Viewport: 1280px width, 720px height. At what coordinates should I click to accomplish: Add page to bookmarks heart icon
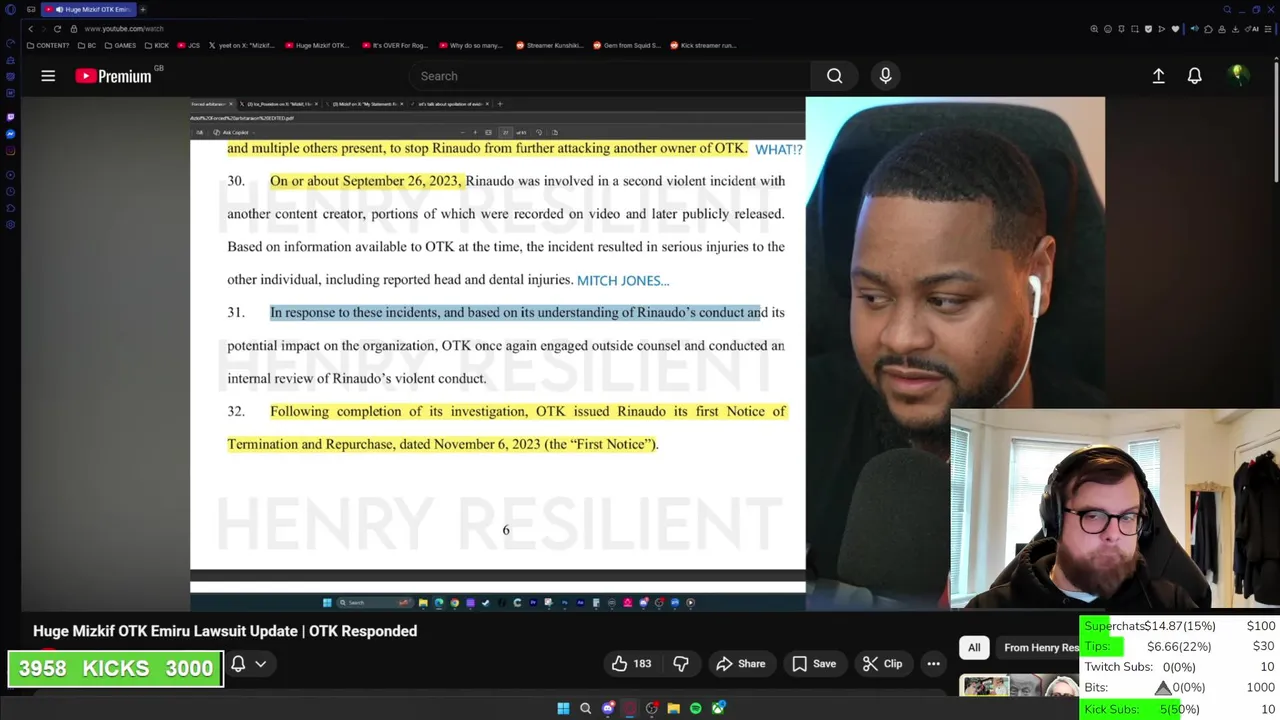click(x=1175, y=29)
